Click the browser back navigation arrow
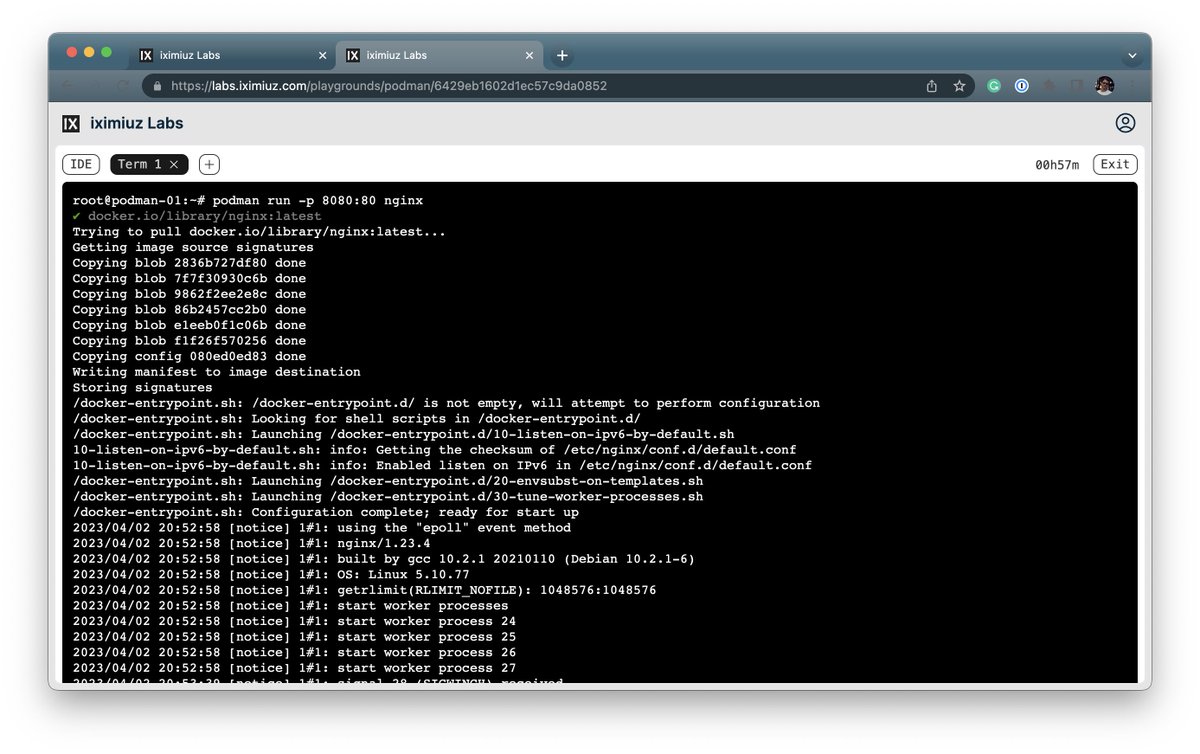 coord(68,86)
